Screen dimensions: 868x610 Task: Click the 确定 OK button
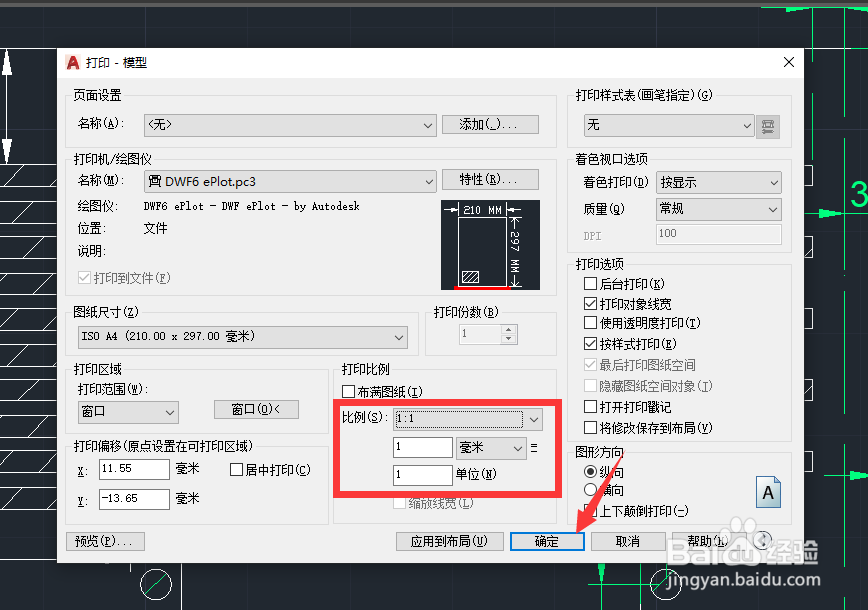point(547,540)
